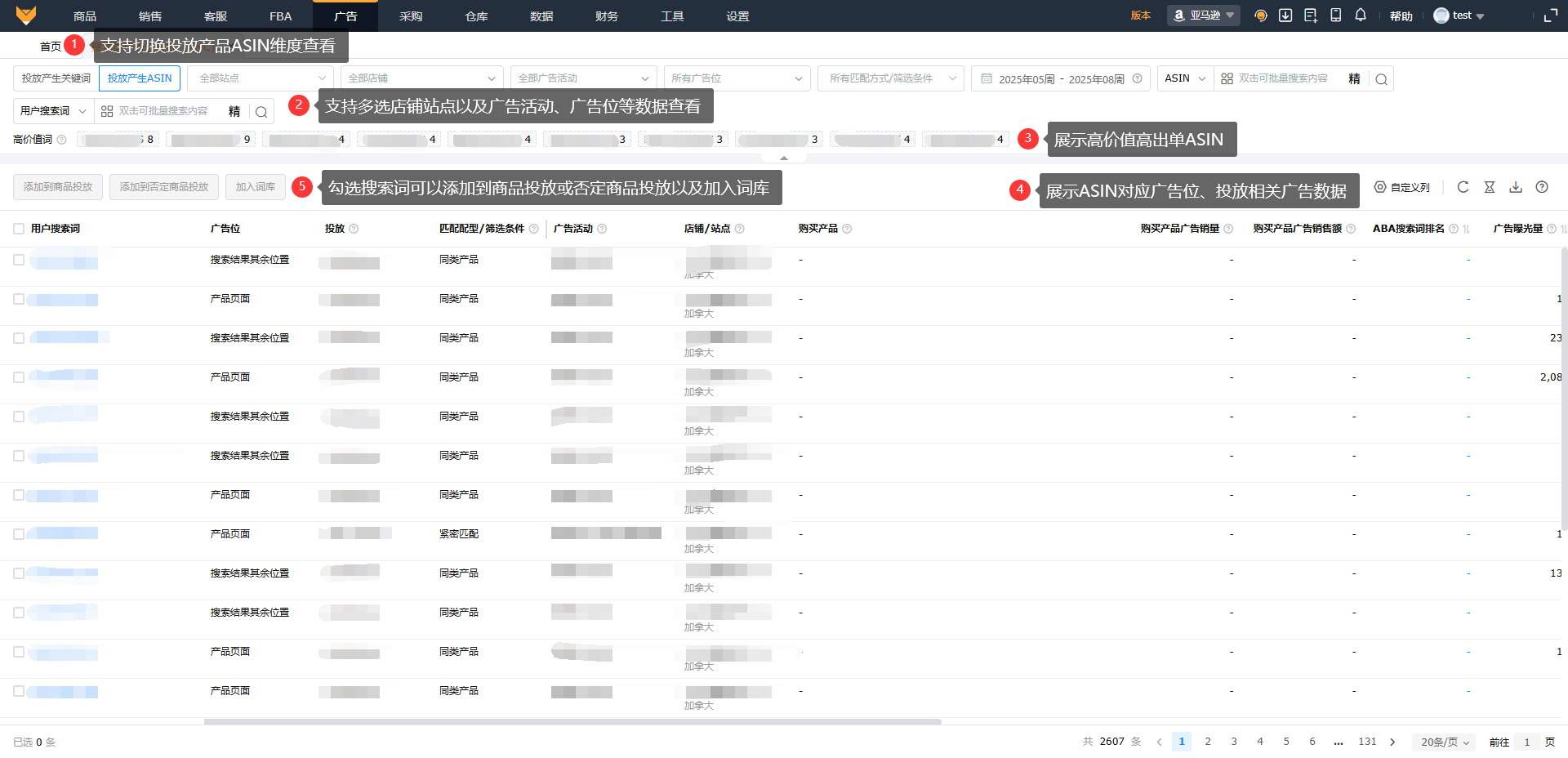Check the sixth row checkbox
The width and height of the screenshot is (1568, 758).
pyautogui.click(x=19, y=456)
